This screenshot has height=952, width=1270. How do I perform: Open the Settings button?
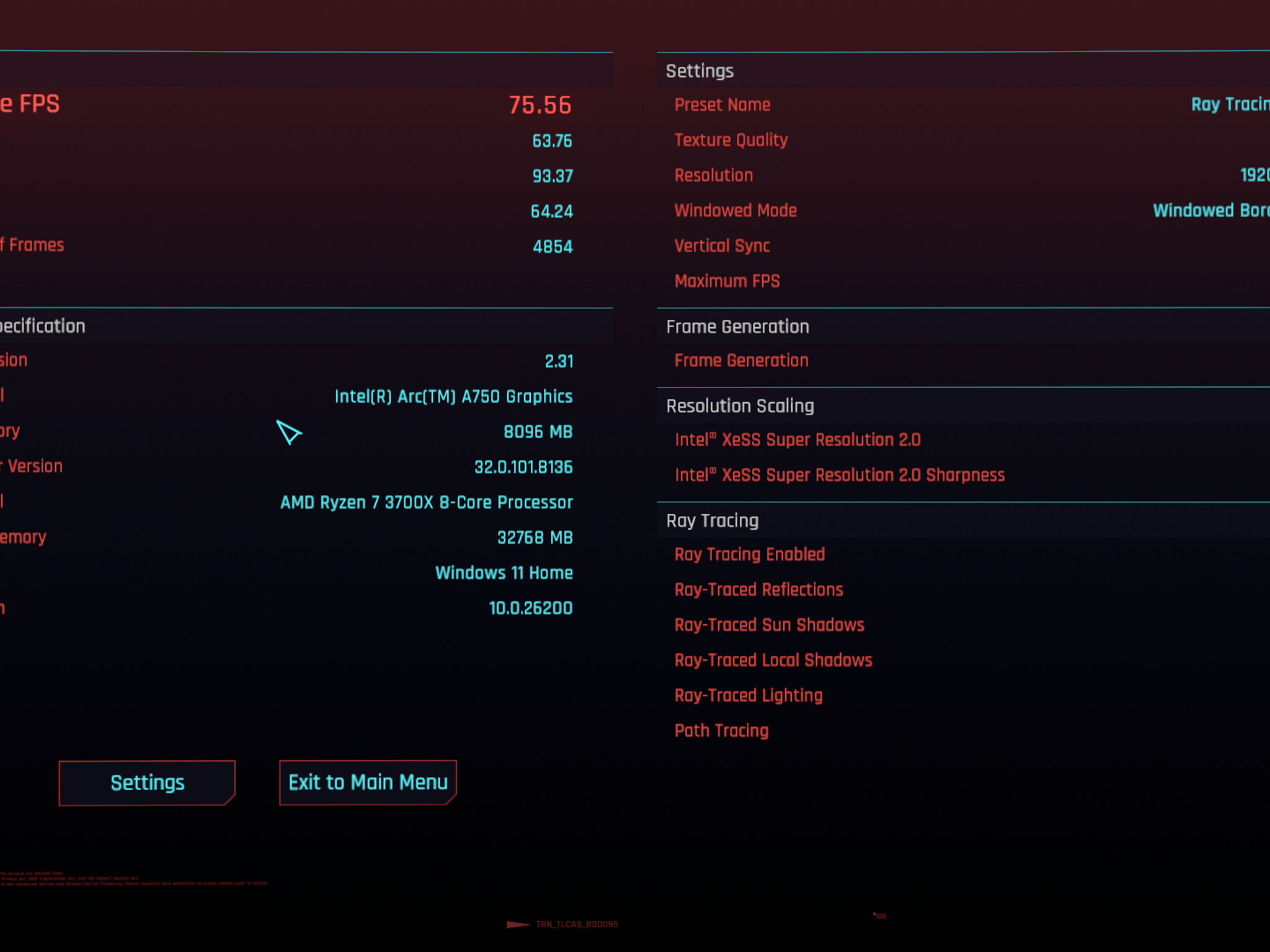147,783
